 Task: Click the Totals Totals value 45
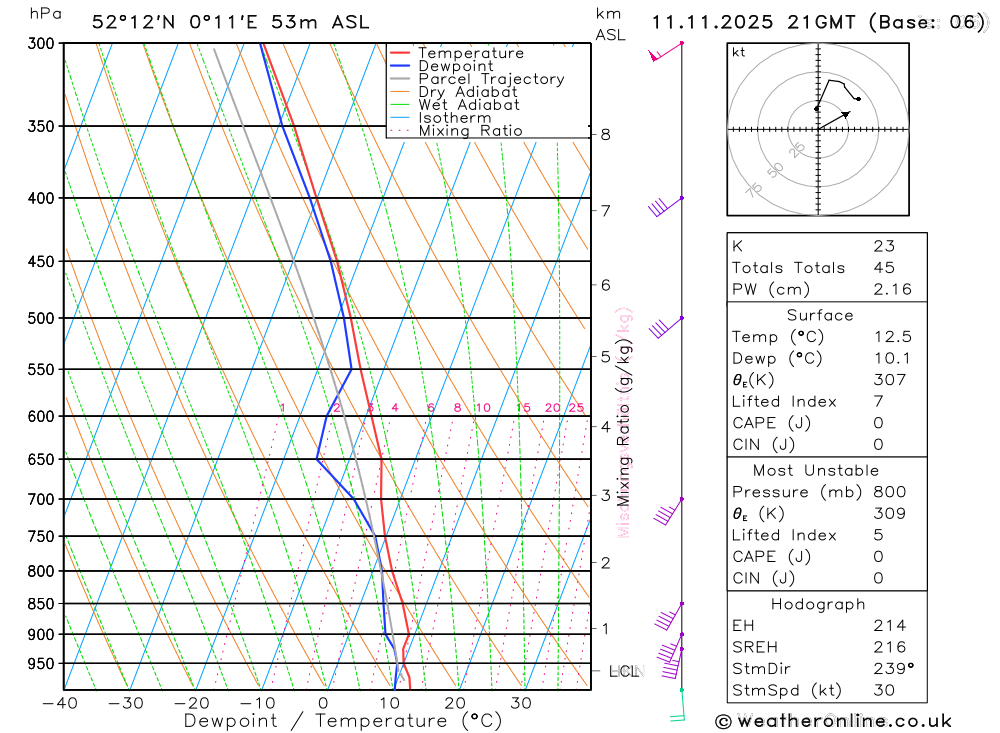coord(884,268)
